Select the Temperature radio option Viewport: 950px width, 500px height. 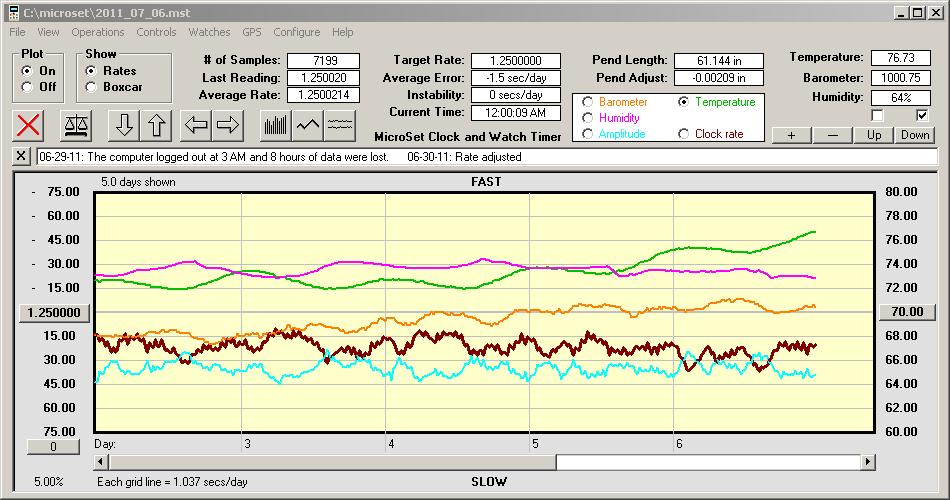coord(683,102)
